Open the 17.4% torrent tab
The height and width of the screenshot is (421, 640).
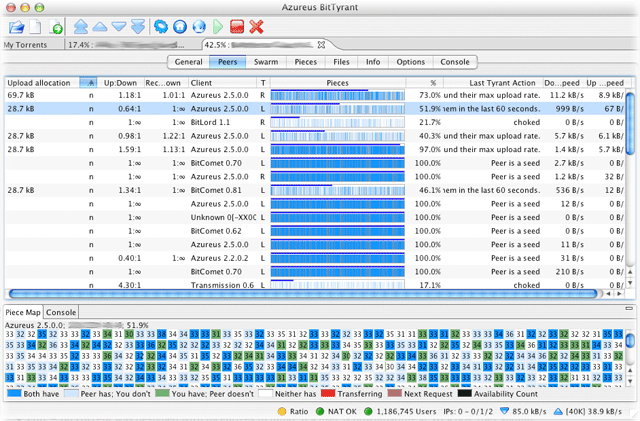(x=128, y=45)
